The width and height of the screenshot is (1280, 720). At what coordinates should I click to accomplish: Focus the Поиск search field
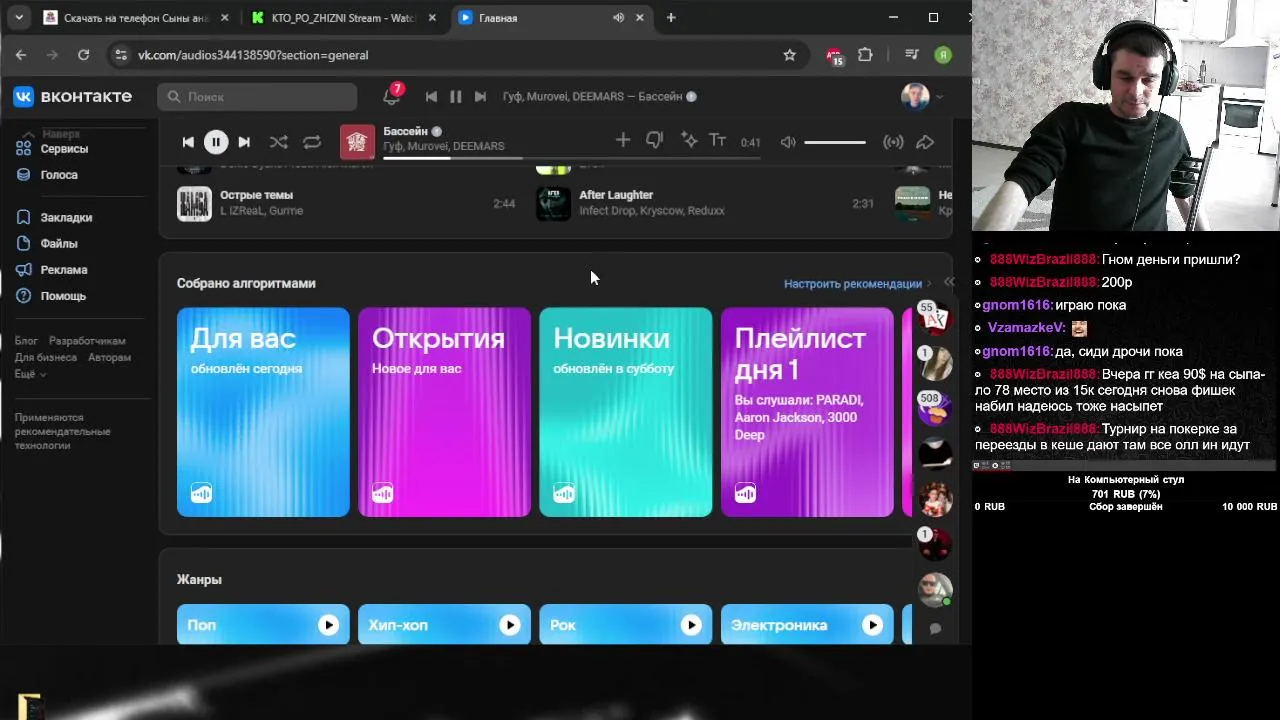click(257, 96)
